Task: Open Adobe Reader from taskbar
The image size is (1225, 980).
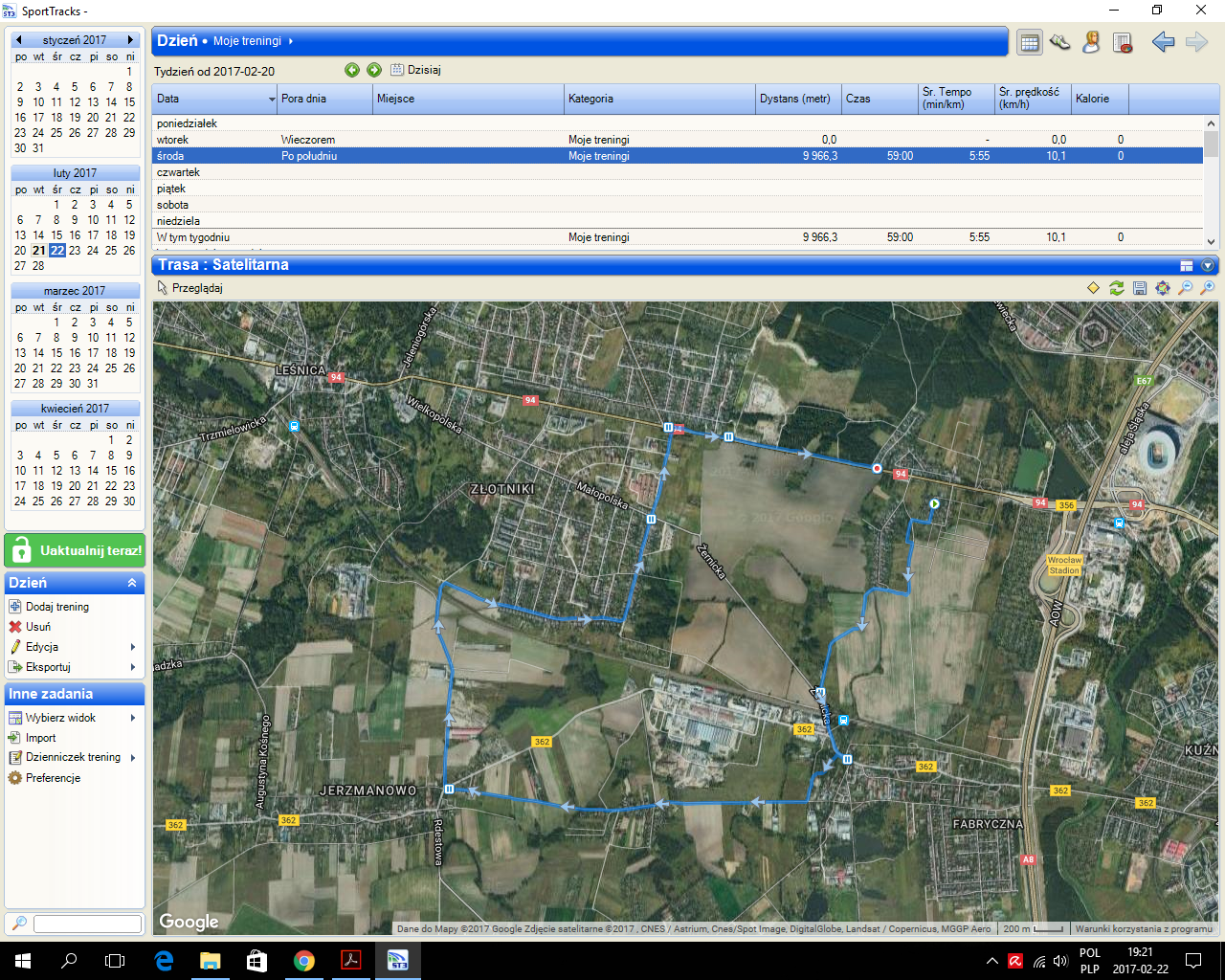Action: pyautogui.click(x=351, y=961)
